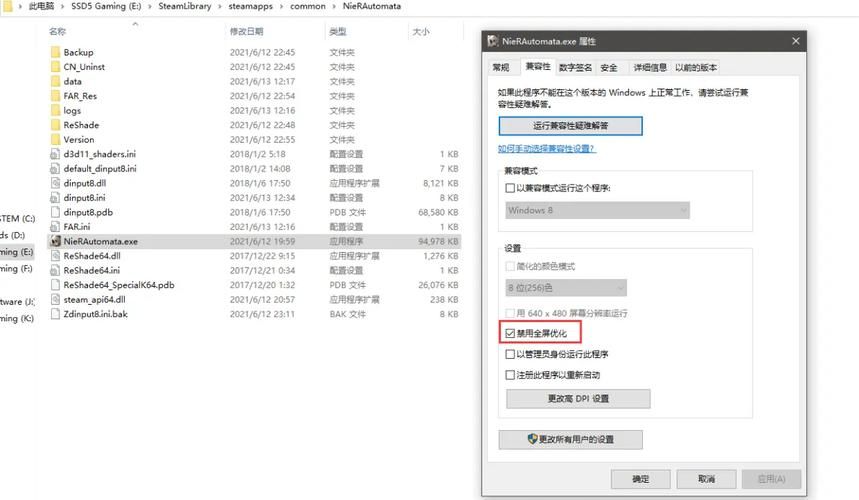Toggle reduced color mode checkbox
The width and height of the screenshot is (859, 500).
[510, 266]
